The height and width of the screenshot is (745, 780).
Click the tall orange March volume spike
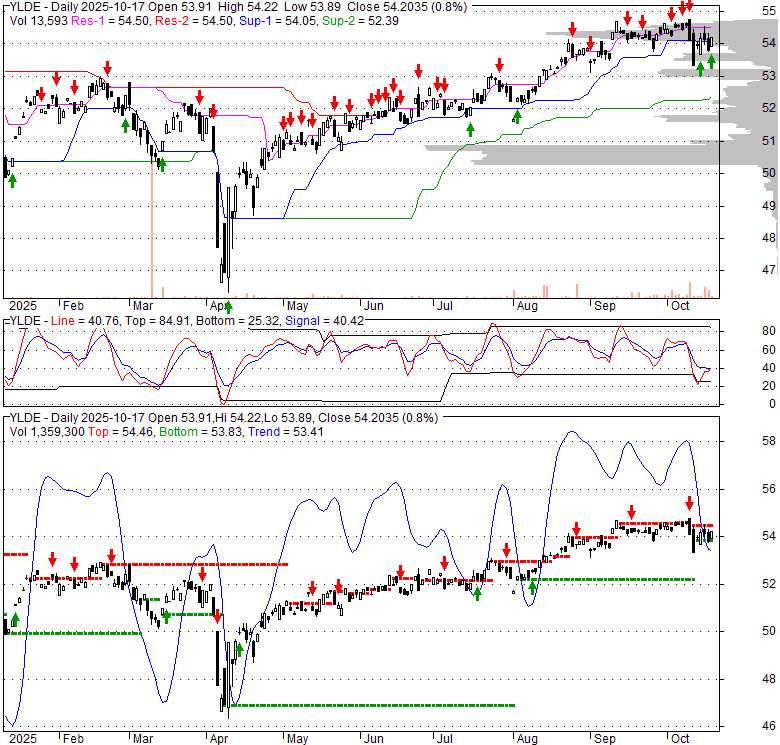(x=151, y=230)
